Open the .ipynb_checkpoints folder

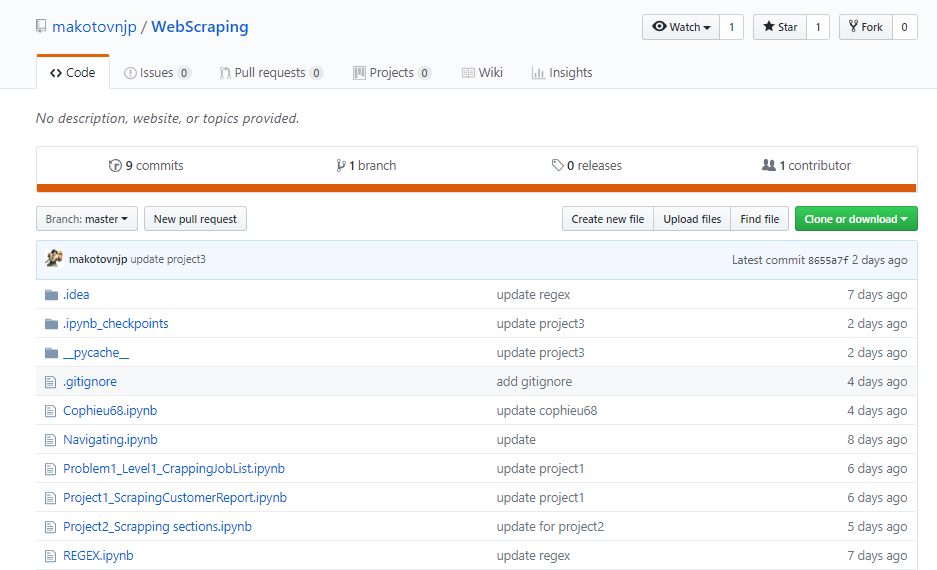click(x=116, y=324)
